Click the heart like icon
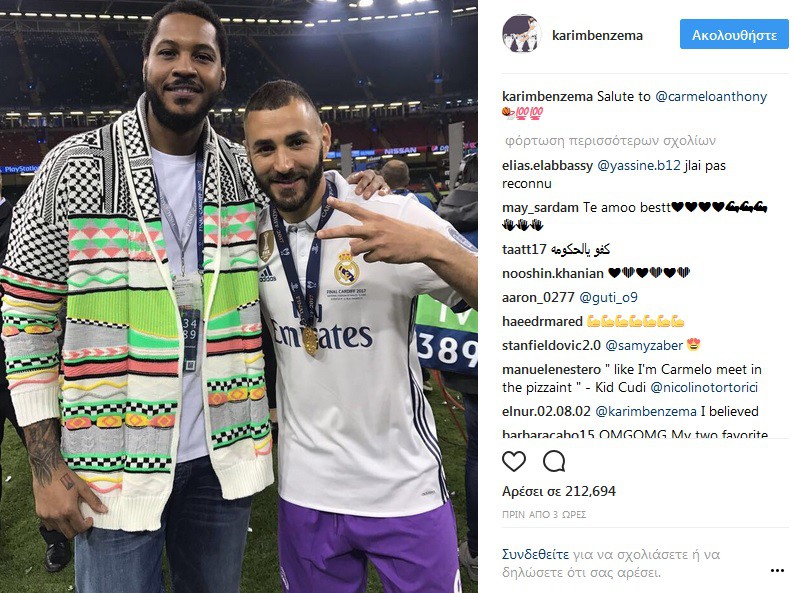 click(x=513, y=461)
